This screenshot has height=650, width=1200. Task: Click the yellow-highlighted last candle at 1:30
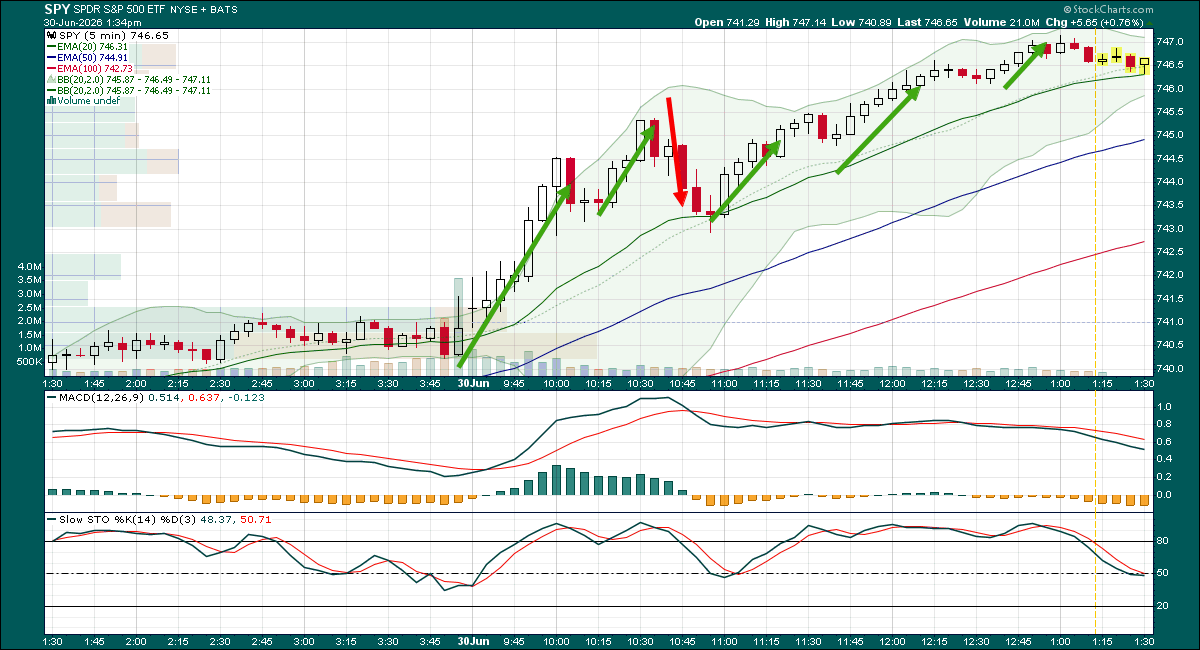coord(1144,64)
